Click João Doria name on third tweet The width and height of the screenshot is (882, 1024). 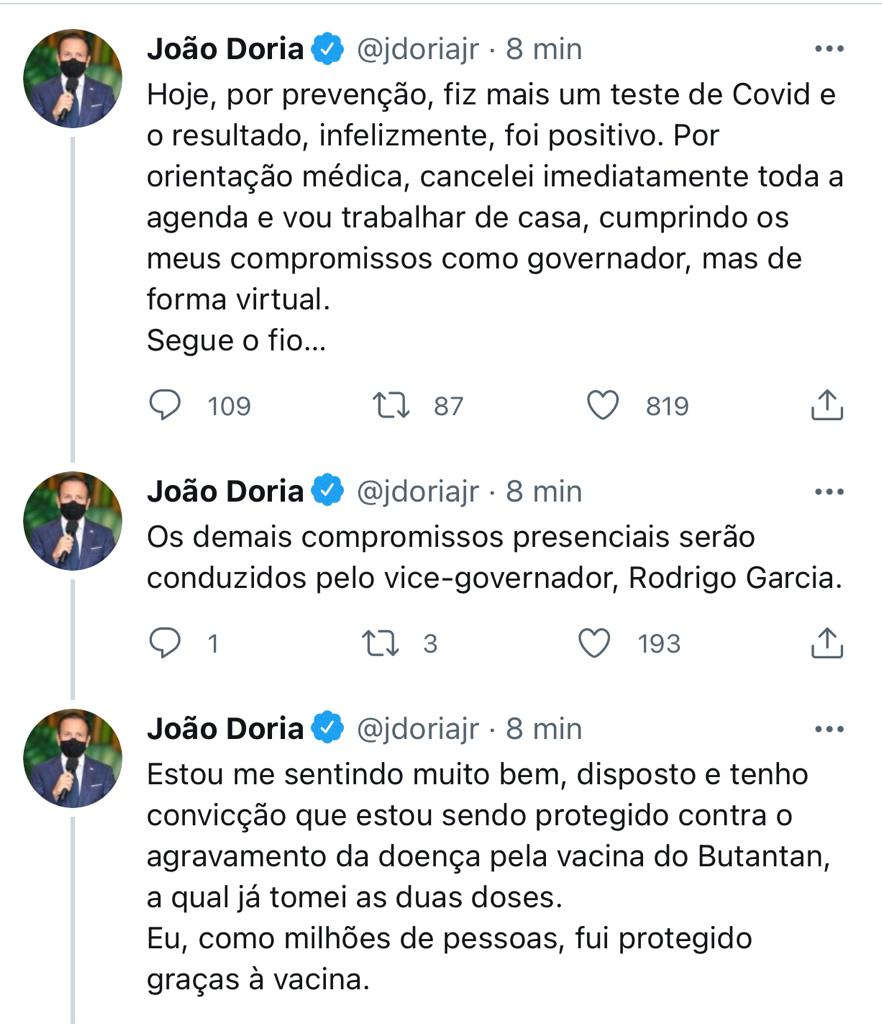tap(225, 730)
